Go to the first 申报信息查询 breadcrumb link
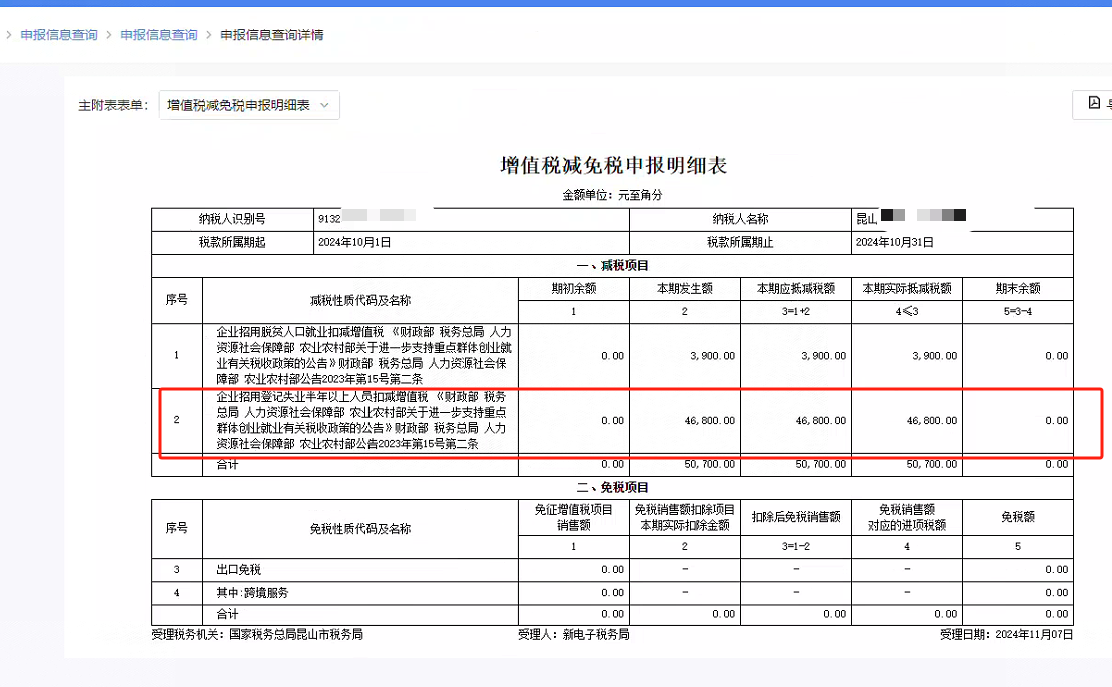Screen dimensions: 1112x687 coord(59,35)
